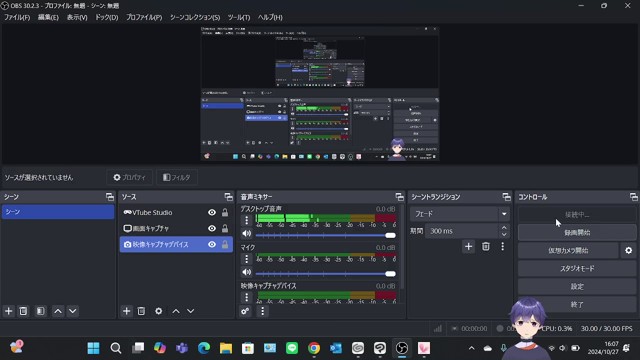Pop out the シーン dock

pos(110,197)
